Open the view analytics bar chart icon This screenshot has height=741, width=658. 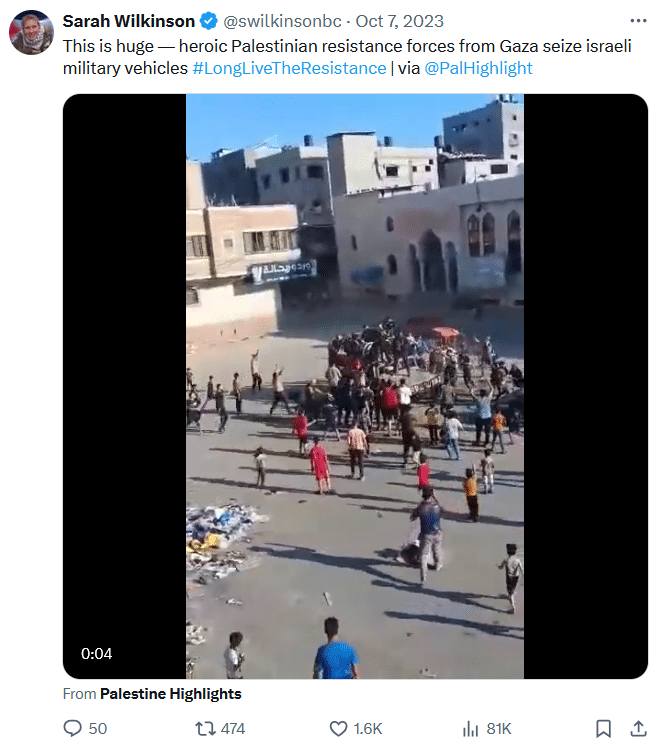coord(470,728)
